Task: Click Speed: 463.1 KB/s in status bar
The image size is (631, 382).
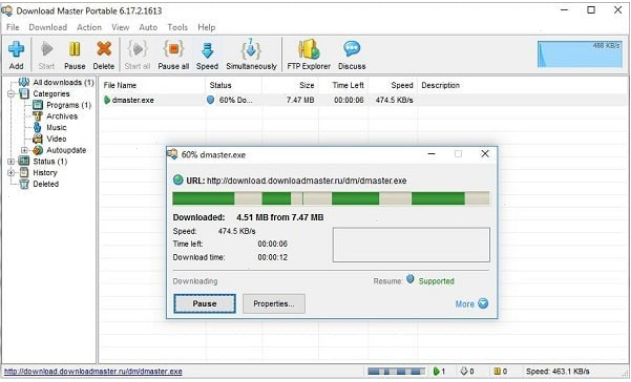Action: [557, 372]
